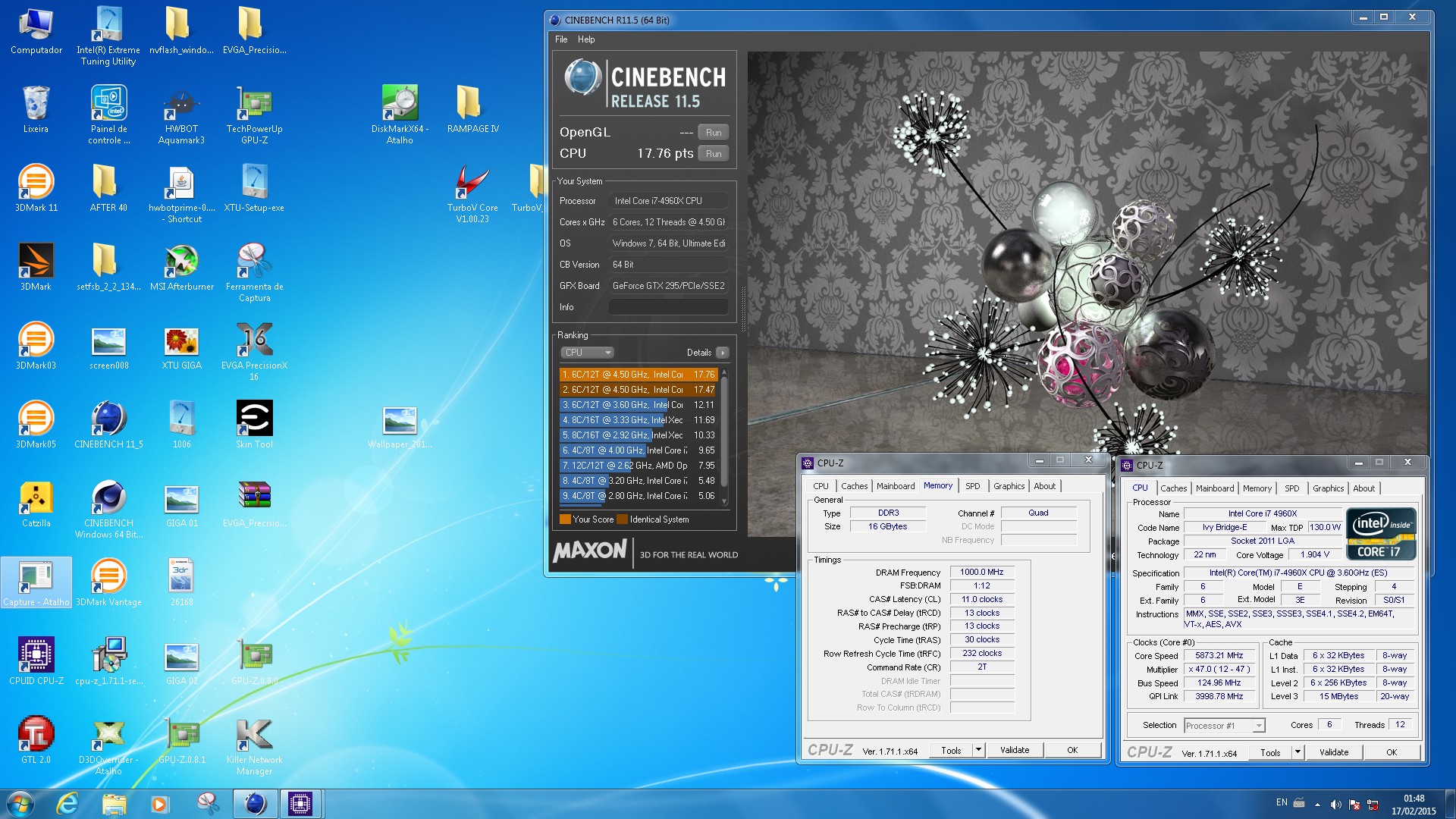Open Internet Explorer from the taskbar
Screen dimensions: 1456x819
(x=68, y=804)
